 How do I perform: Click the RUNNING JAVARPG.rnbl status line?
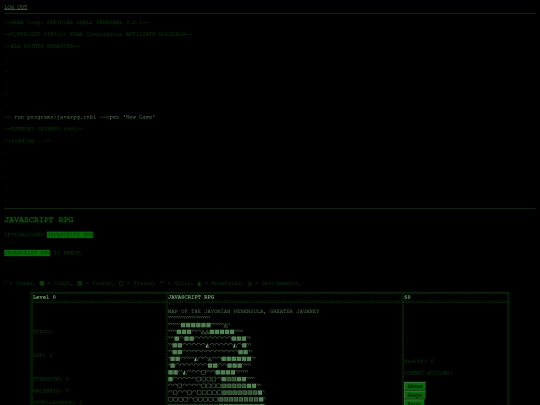click(43, 129)
